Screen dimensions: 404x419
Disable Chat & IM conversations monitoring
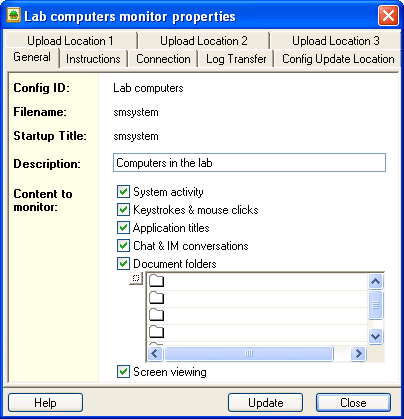(123, 246)
